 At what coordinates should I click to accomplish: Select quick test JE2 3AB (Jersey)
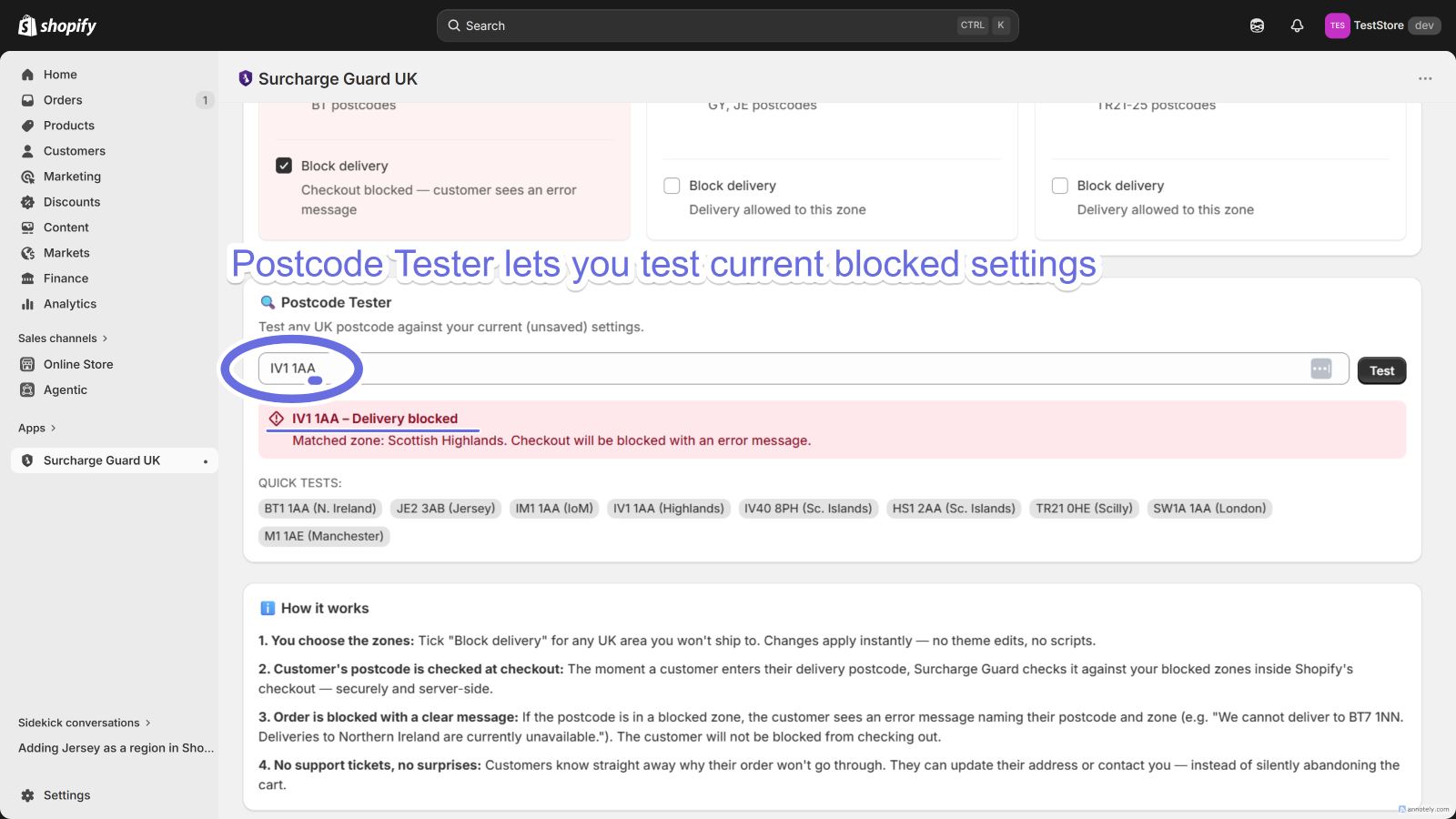click(x=446, y=509)
